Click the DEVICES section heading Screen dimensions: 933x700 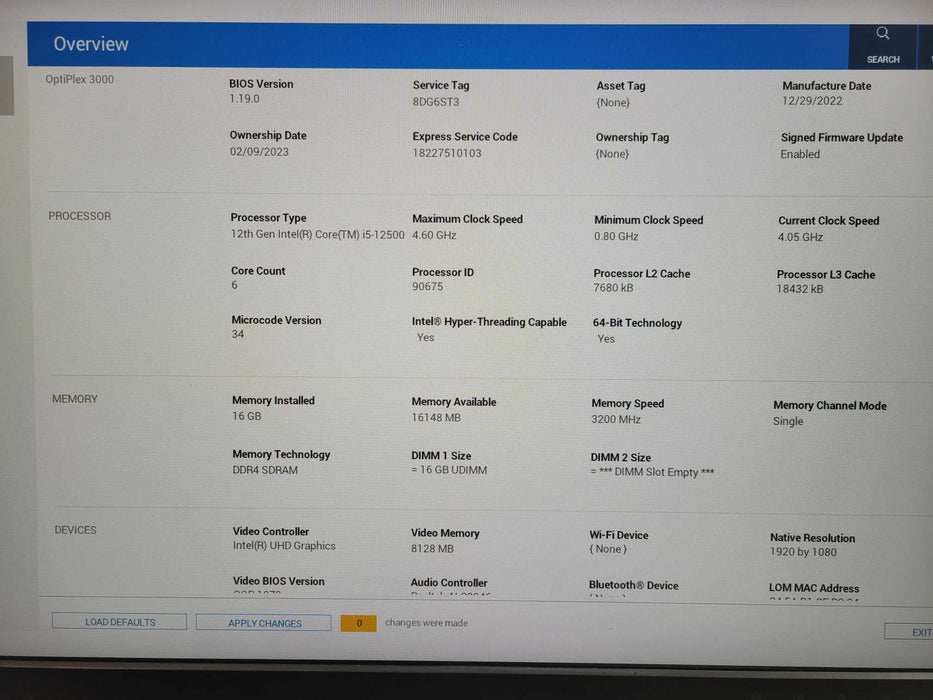click(x=75, y=530)
